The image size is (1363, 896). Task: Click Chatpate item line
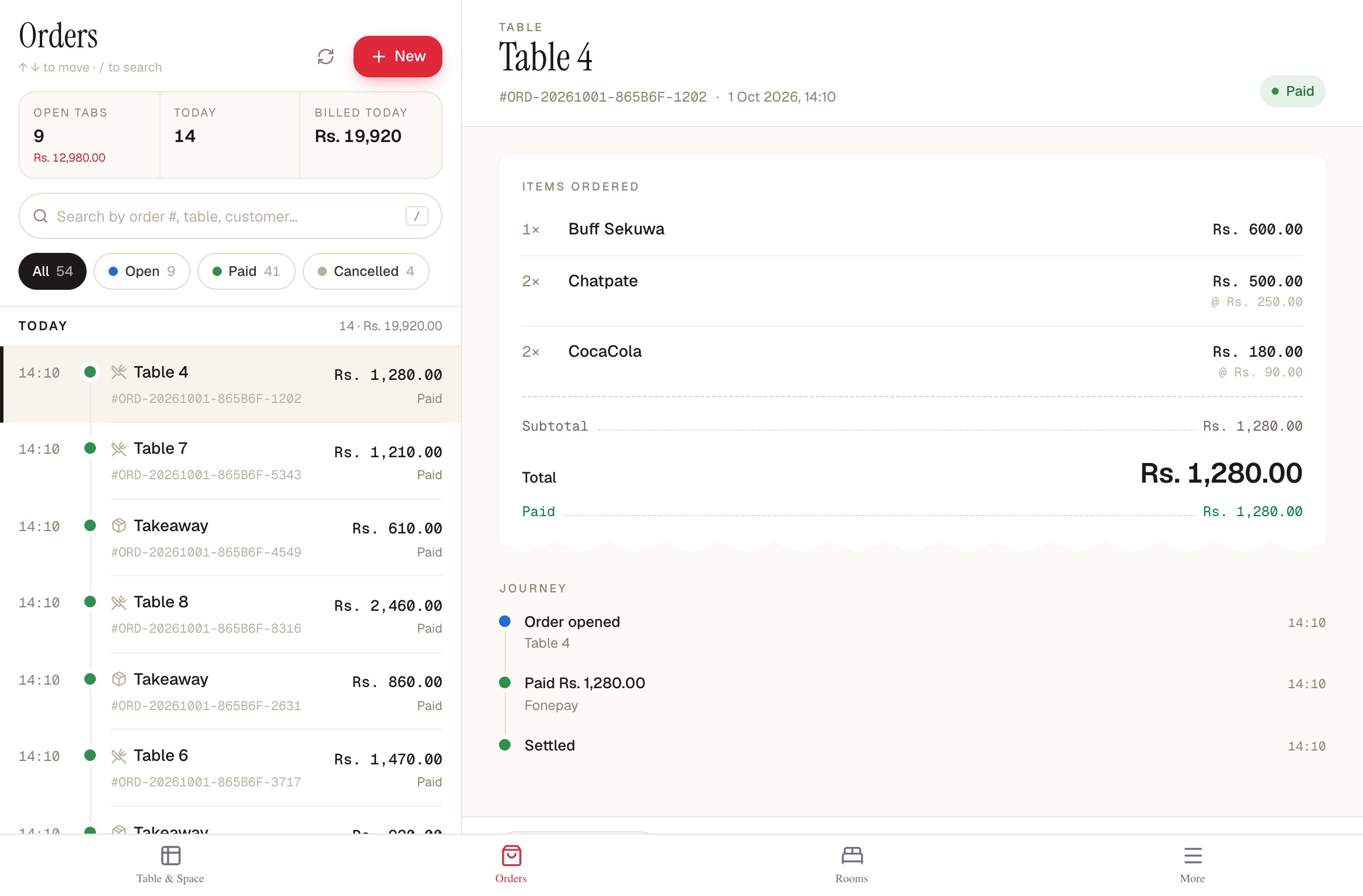tap(912, 291)
